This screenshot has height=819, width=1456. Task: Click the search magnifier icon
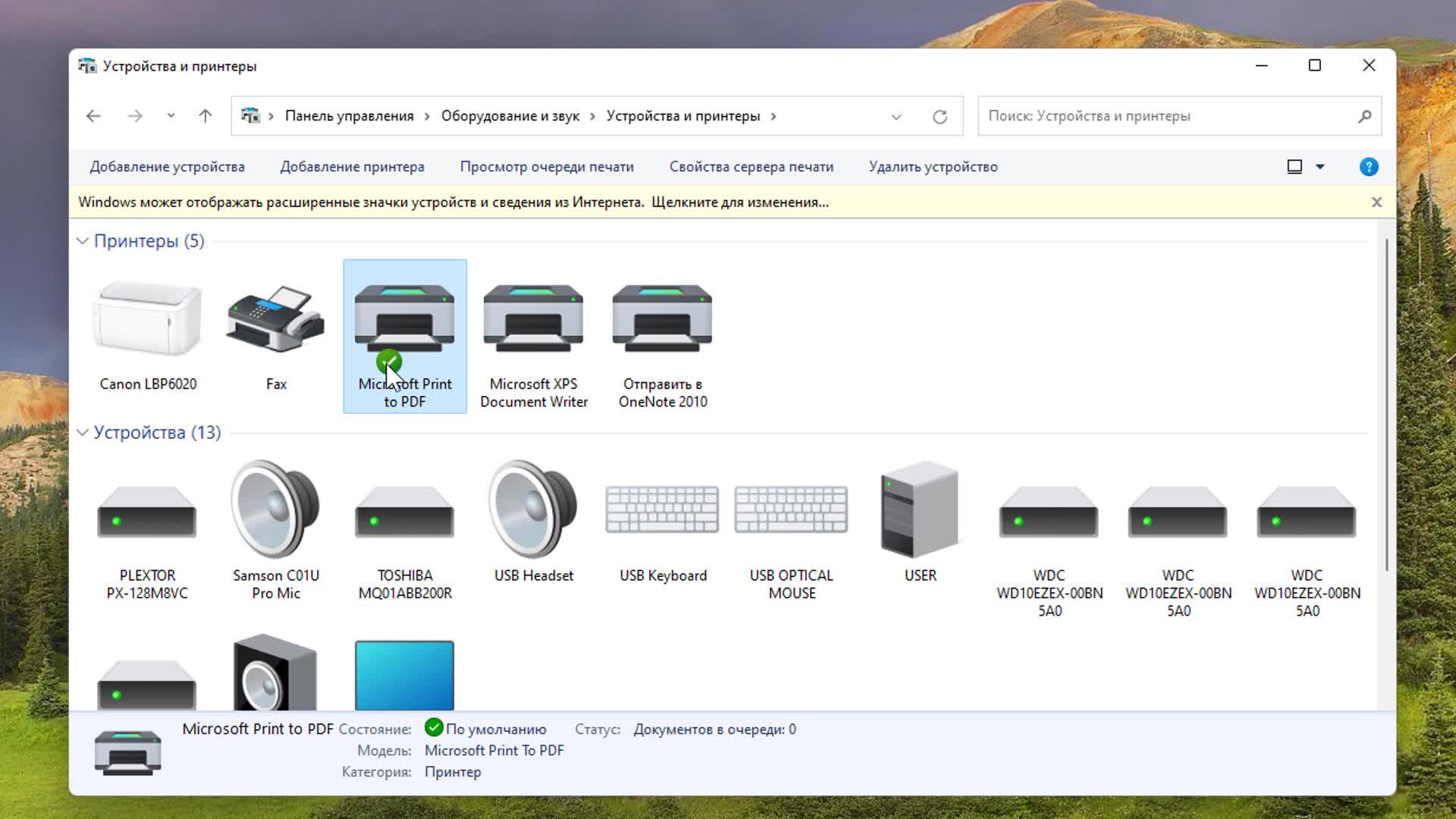click(1364, 116)
